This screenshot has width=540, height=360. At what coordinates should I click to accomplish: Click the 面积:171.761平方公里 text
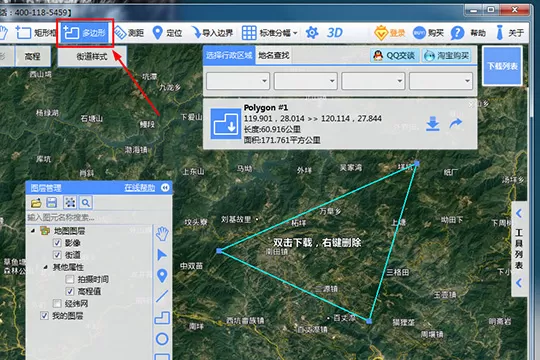(282, 140)
